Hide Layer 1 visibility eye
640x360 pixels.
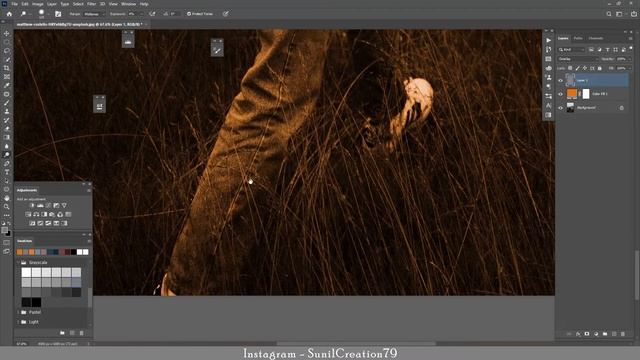click(x=560, y=80)
